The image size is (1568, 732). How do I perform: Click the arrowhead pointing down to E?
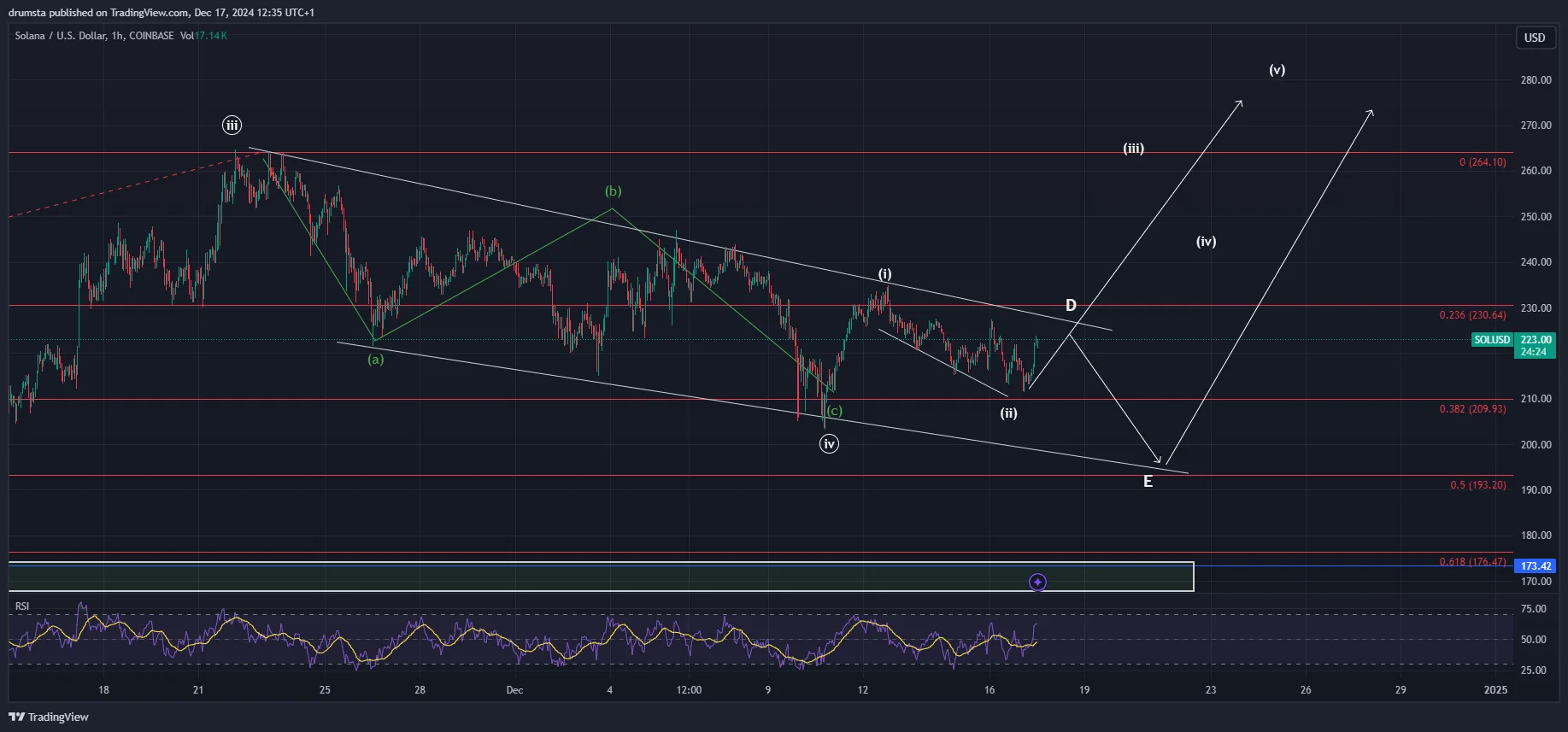point(1158,460)
